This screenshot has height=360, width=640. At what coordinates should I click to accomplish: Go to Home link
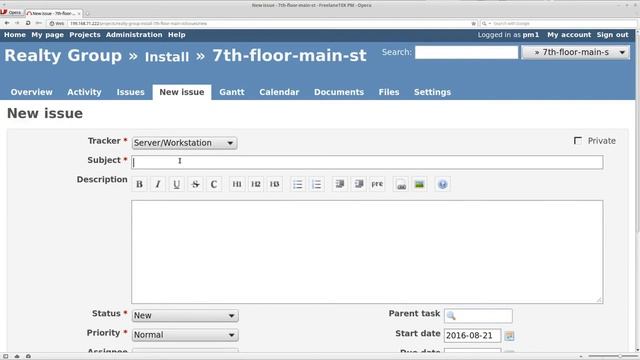pyautogui.click(x=15, y=35)
